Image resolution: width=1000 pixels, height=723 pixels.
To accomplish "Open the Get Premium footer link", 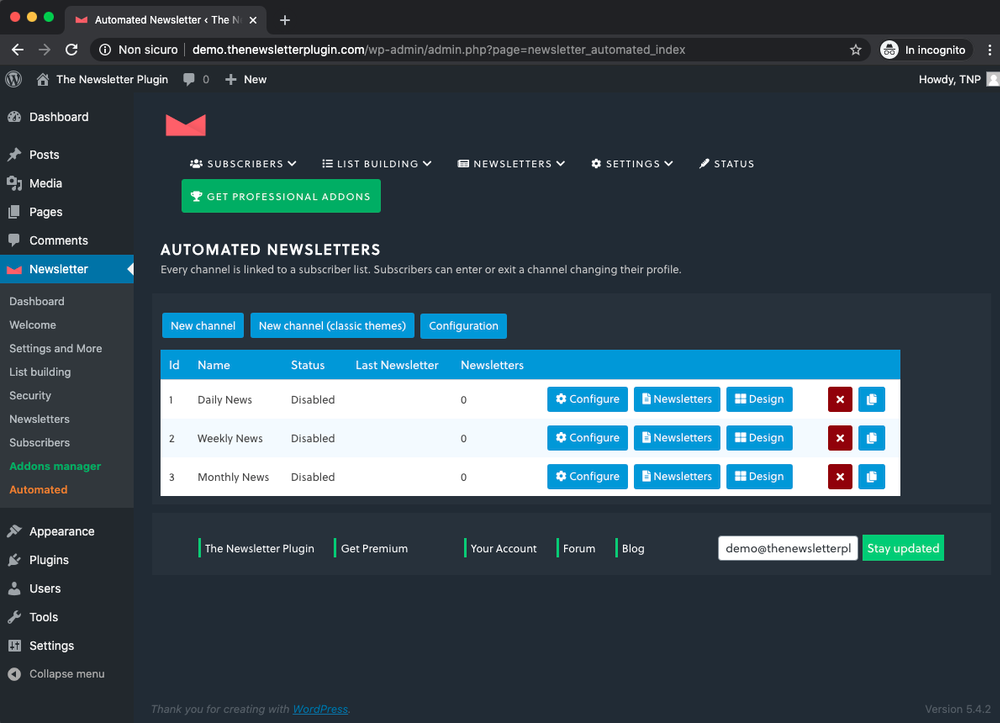I will 374,548.
